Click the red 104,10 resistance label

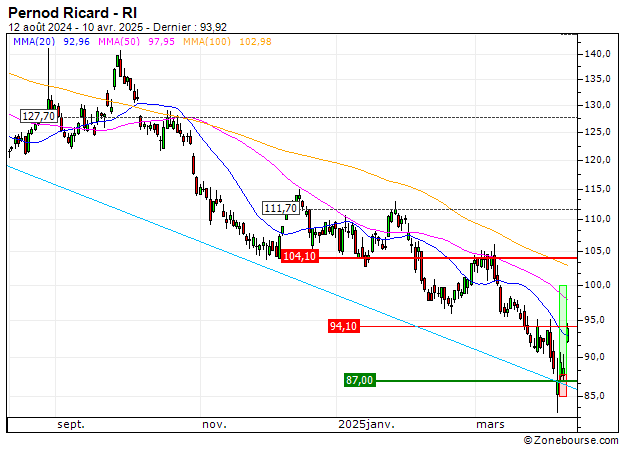tap(300, 256)
